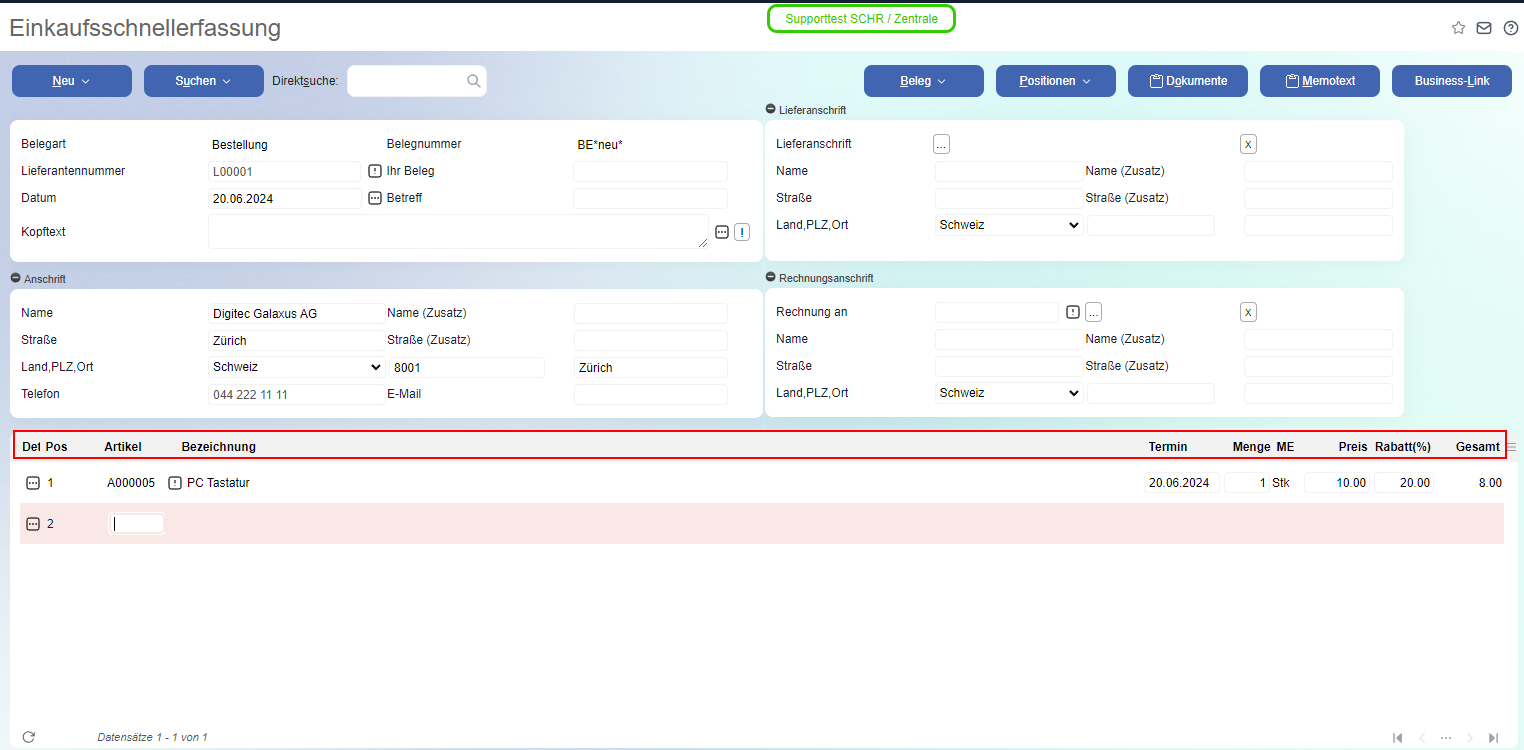This screenshot has height=750, width=1524.
Task: Open the mail envelope icon in the header
Action: pyautogui.click(x=1484, y=28)
